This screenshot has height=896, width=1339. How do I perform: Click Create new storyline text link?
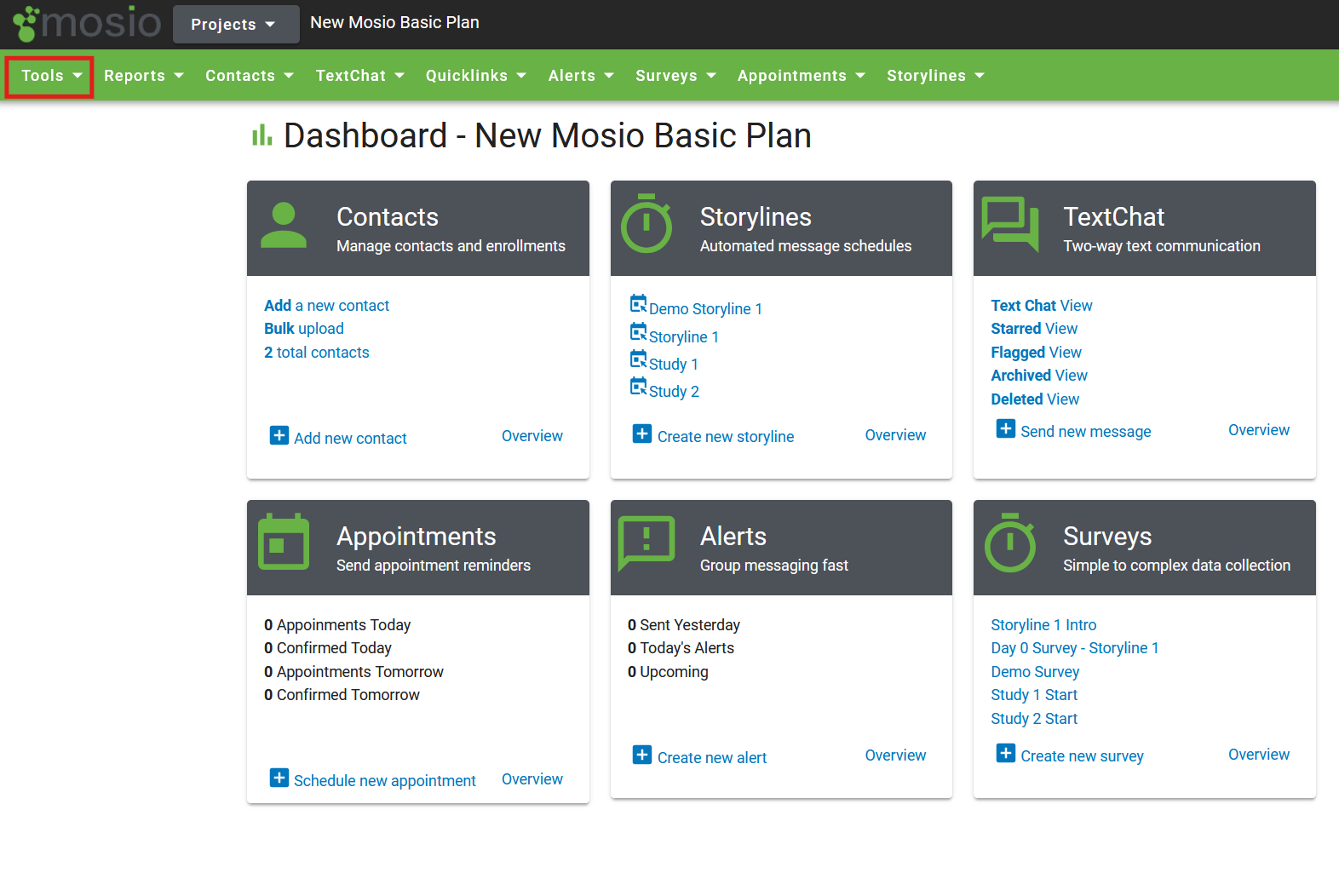726,437
